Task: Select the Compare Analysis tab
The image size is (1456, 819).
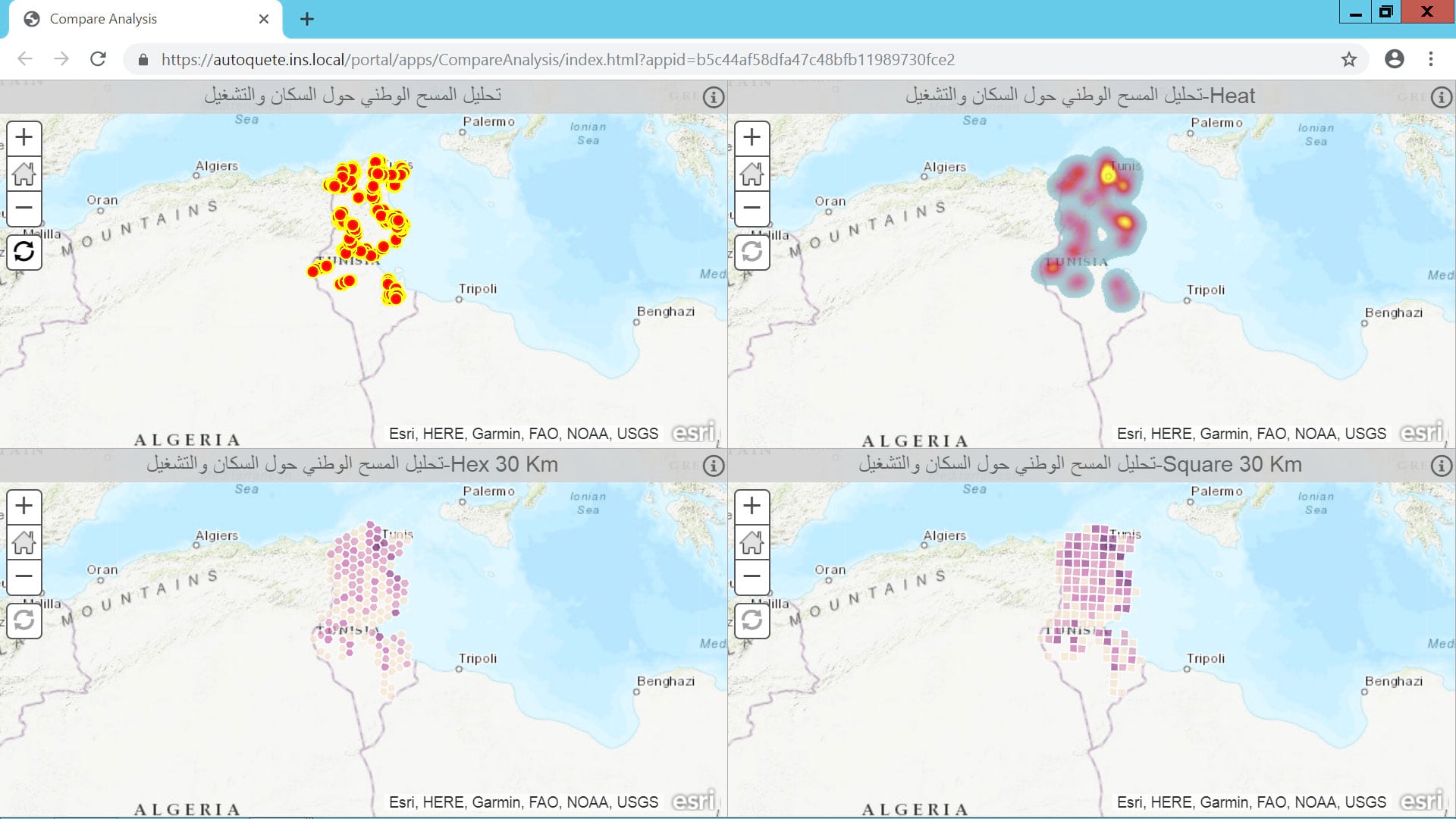Action: (x=103, y=19)
